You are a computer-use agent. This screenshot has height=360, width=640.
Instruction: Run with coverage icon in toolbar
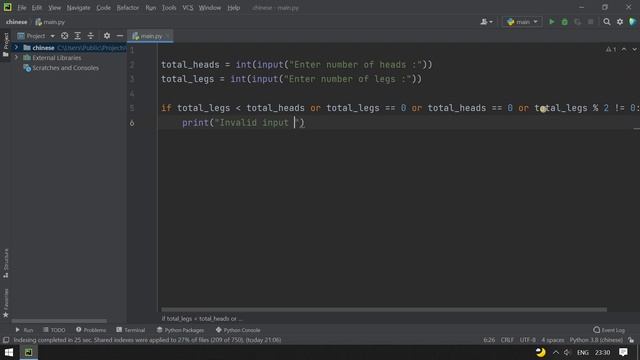point(578,22)
